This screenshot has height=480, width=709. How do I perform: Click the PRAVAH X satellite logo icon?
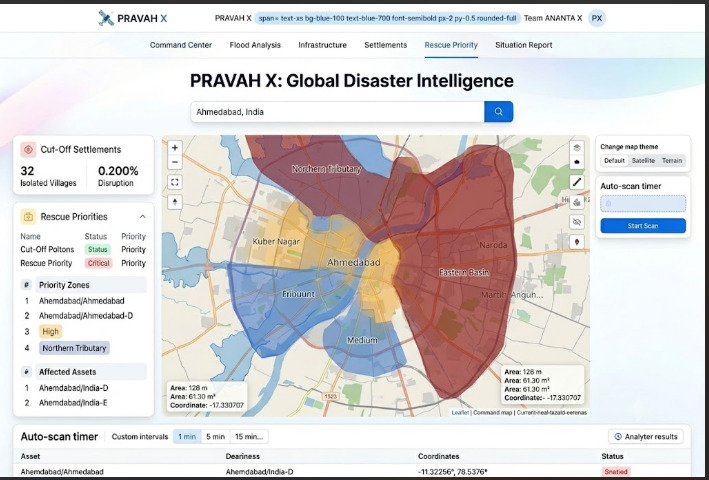pyautogui.click(x=106, y=18)
